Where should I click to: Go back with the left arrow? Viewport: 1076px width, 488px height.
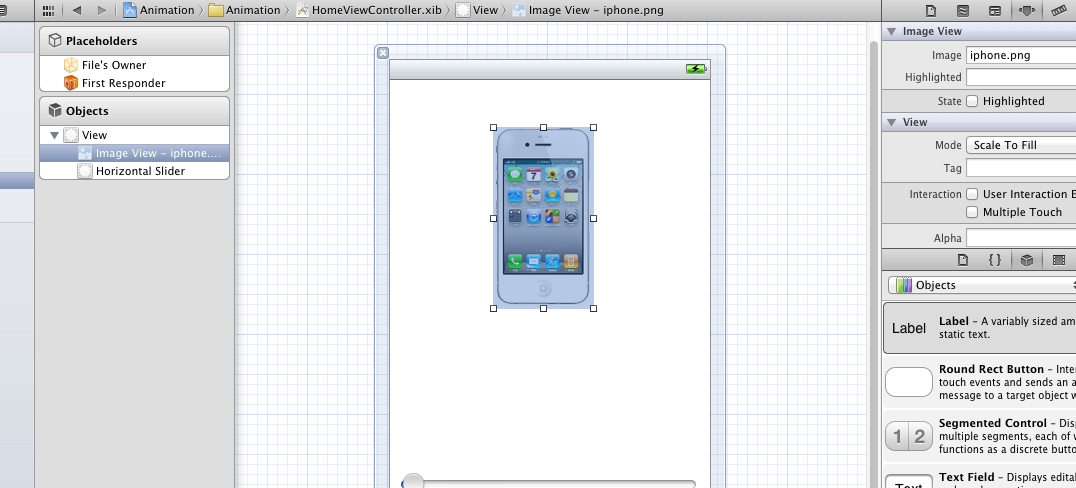tap(77, 10)
